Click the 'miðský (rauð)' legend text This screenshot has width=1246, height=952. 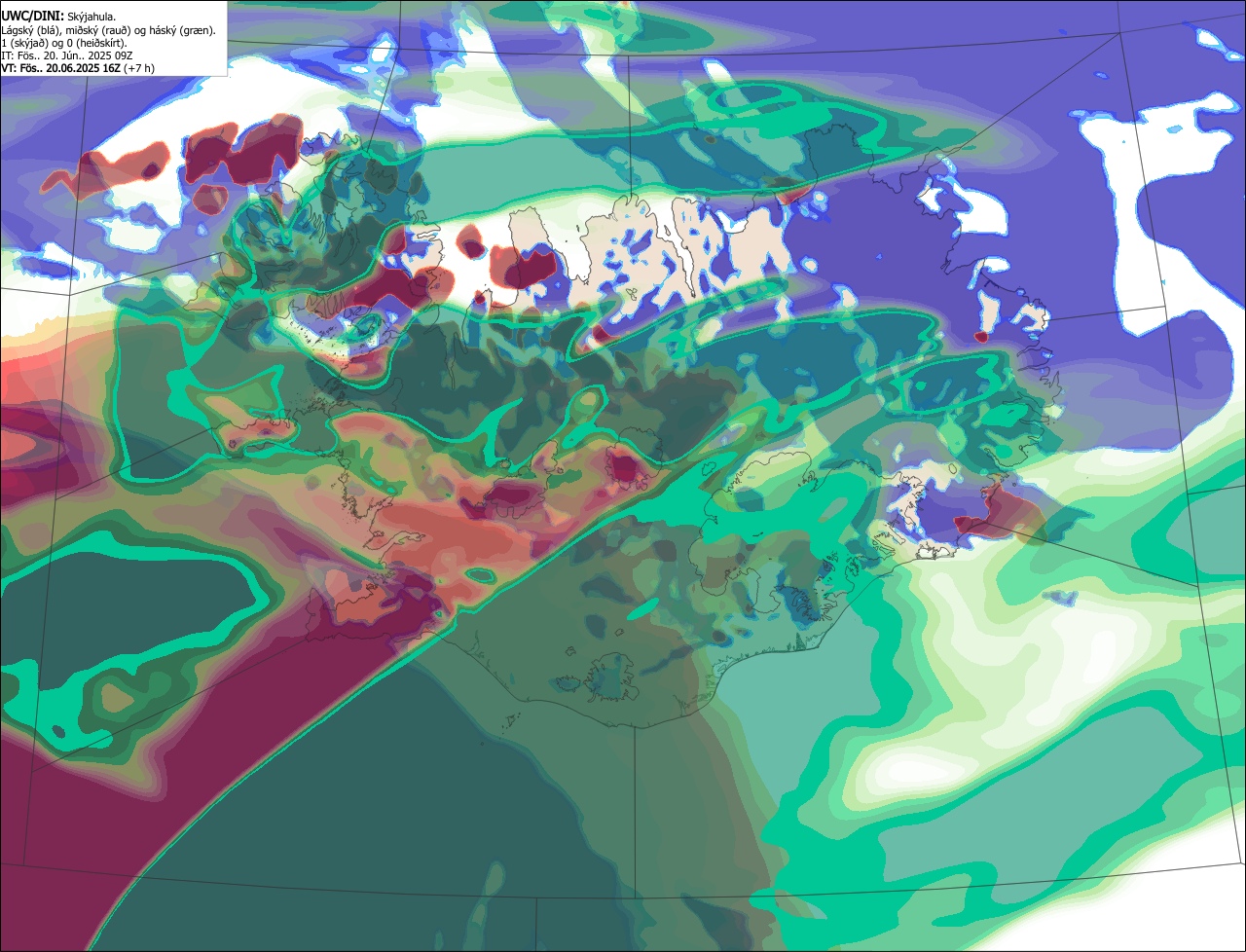click(x=97, y=31)
